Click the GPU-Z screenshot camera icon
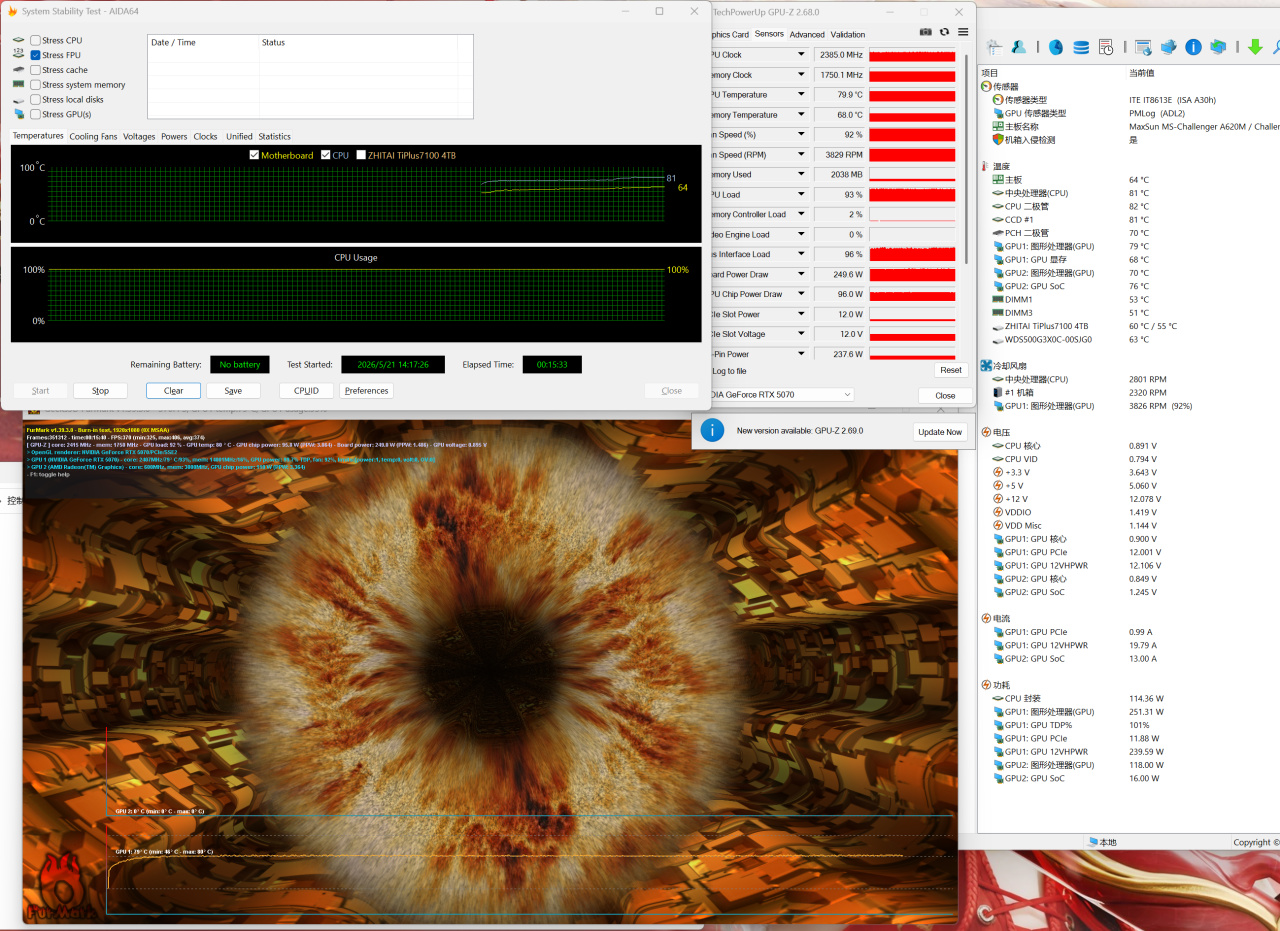The height and width of the screenshot is (931, 1280). [925, 32]
